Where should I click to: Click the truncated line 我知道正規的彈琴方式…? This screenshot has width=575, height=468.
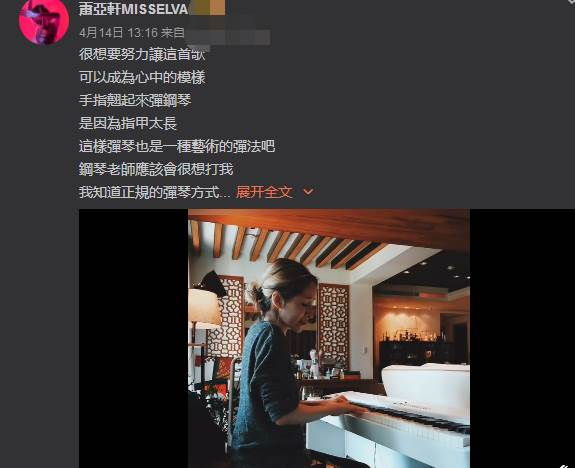tap(154, 192)
